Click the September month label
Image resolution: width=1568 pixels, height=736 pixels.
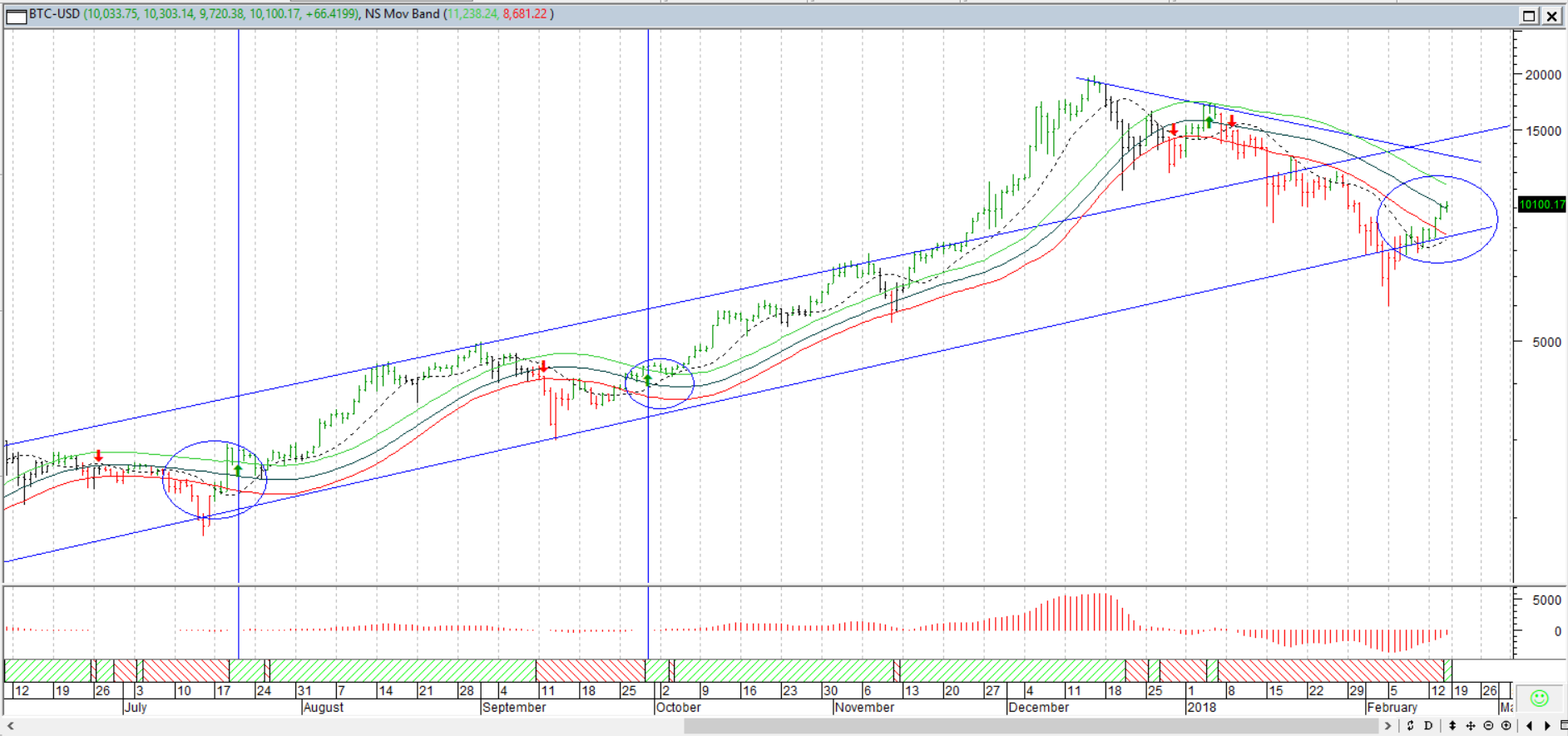514,708
